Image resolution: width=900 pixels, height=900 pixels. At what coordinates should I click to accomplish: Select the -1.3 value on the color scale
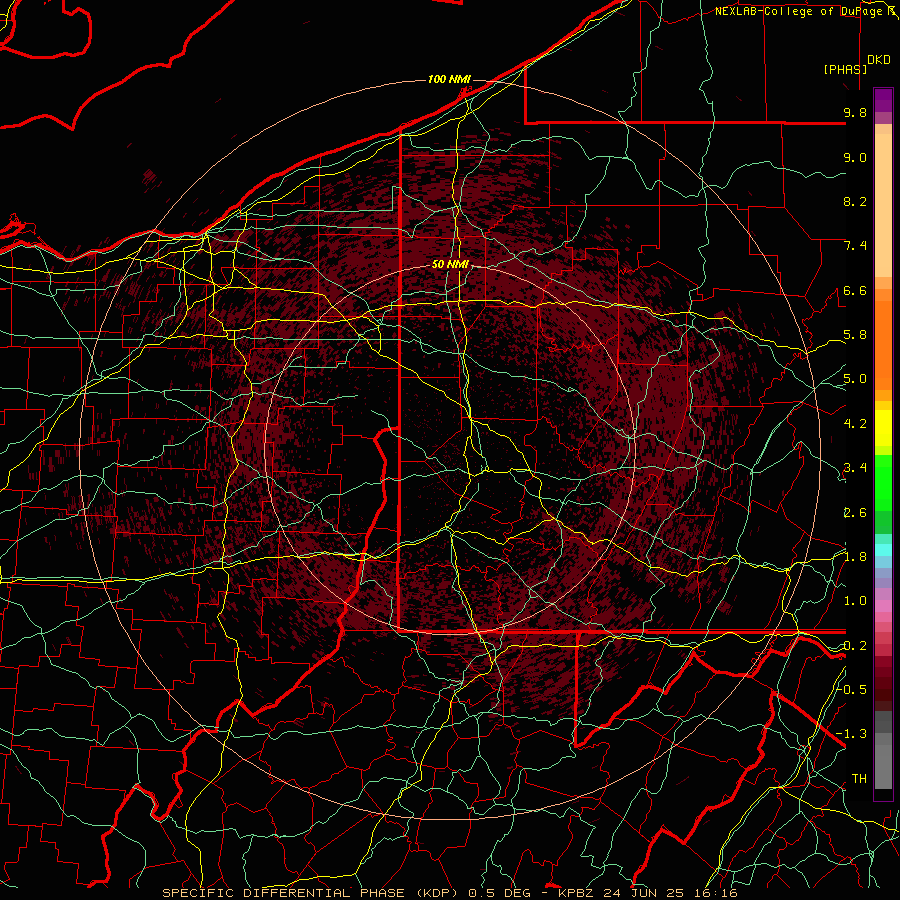click(x=852, y=735)
